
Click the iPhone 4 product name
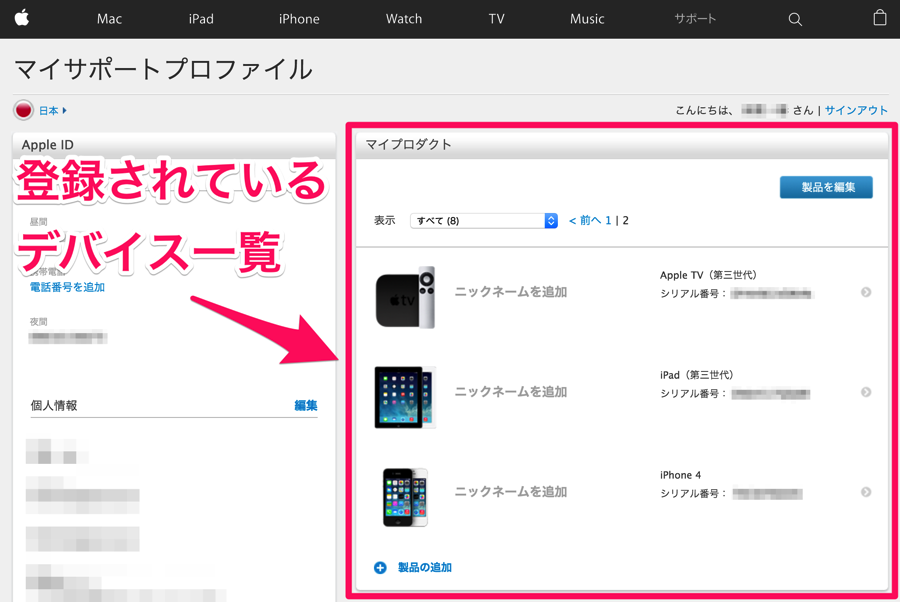click(680, 475)
